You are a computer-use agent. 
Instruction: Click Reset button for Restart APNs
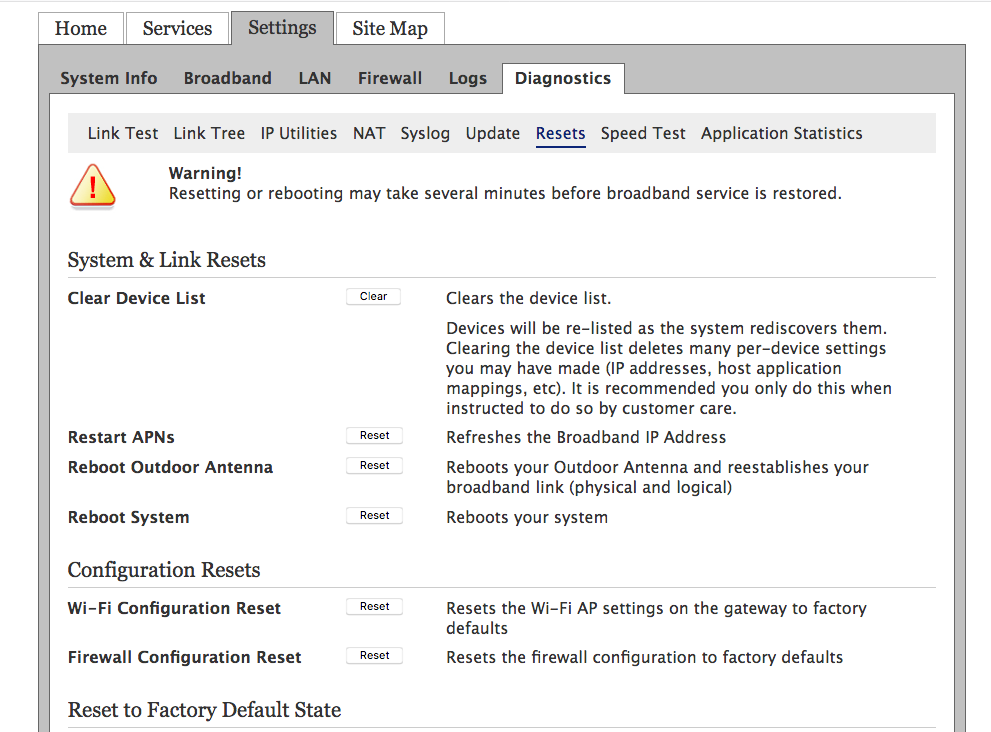(x=374, y=436)
